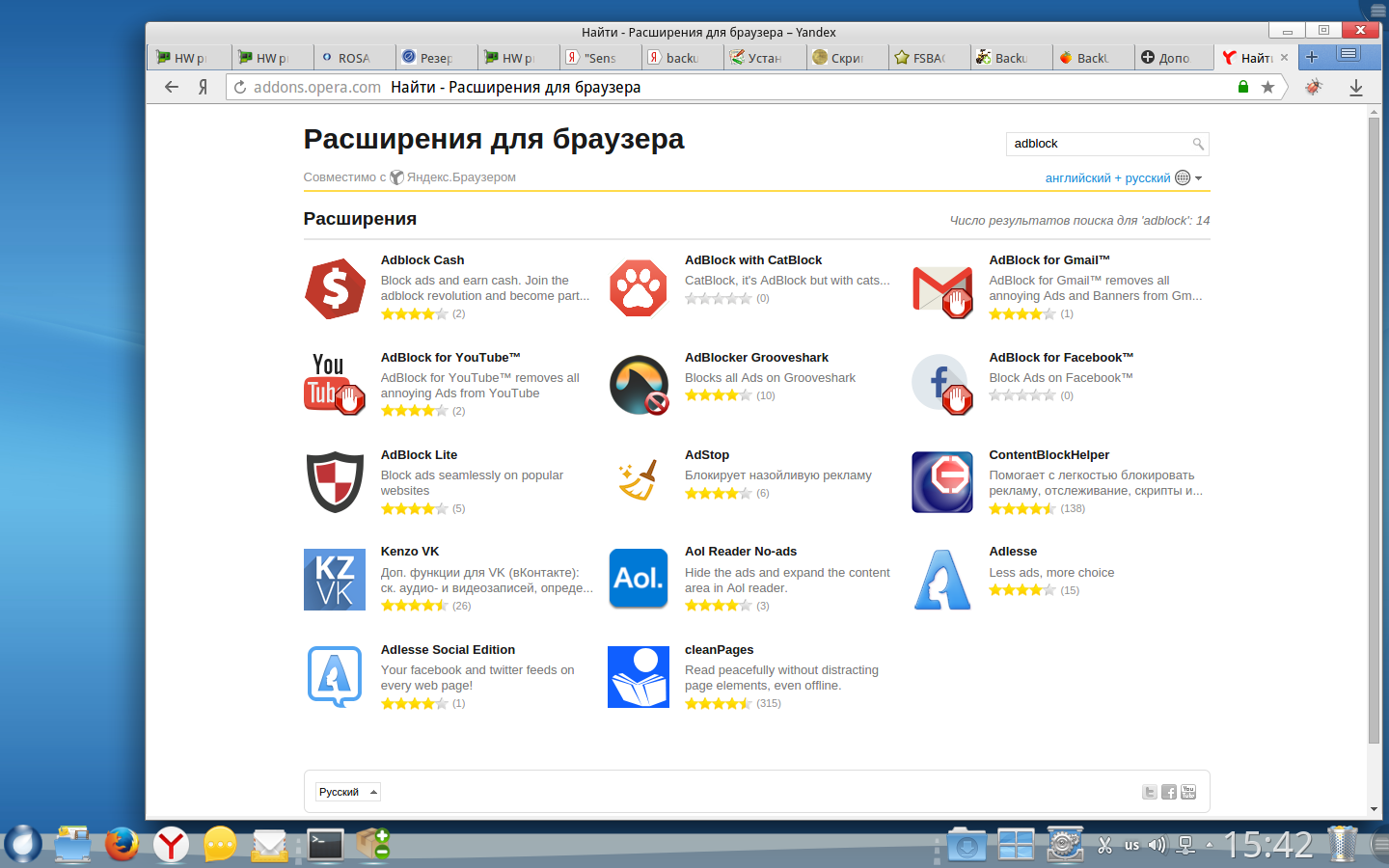Go back with the browser back arrow

coord(172,87)
